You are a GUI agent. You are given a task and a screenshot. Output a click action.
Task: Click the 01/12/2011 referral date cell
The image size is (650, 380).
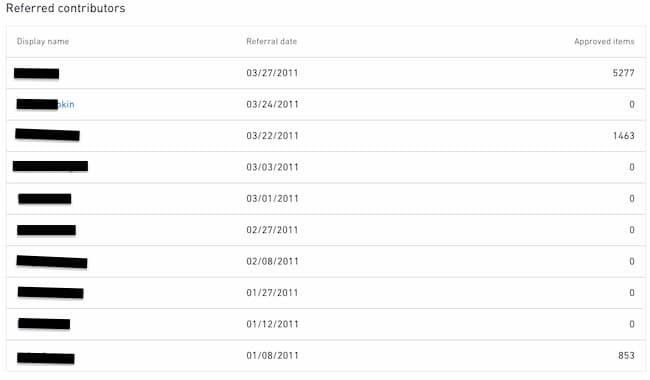[272, 324]
